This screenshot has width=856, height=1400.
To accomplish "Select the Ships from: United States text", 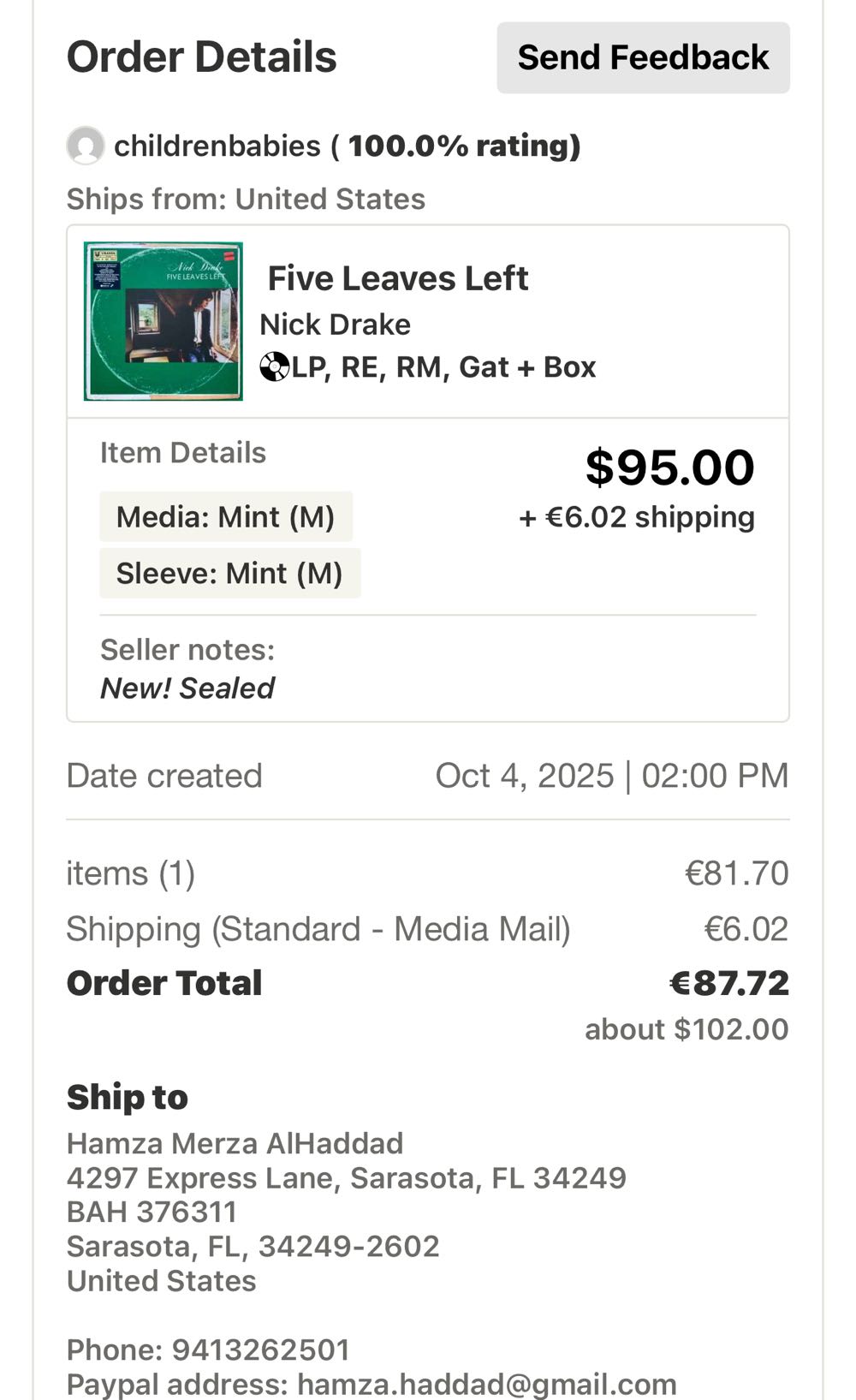I will coord(247,198).
